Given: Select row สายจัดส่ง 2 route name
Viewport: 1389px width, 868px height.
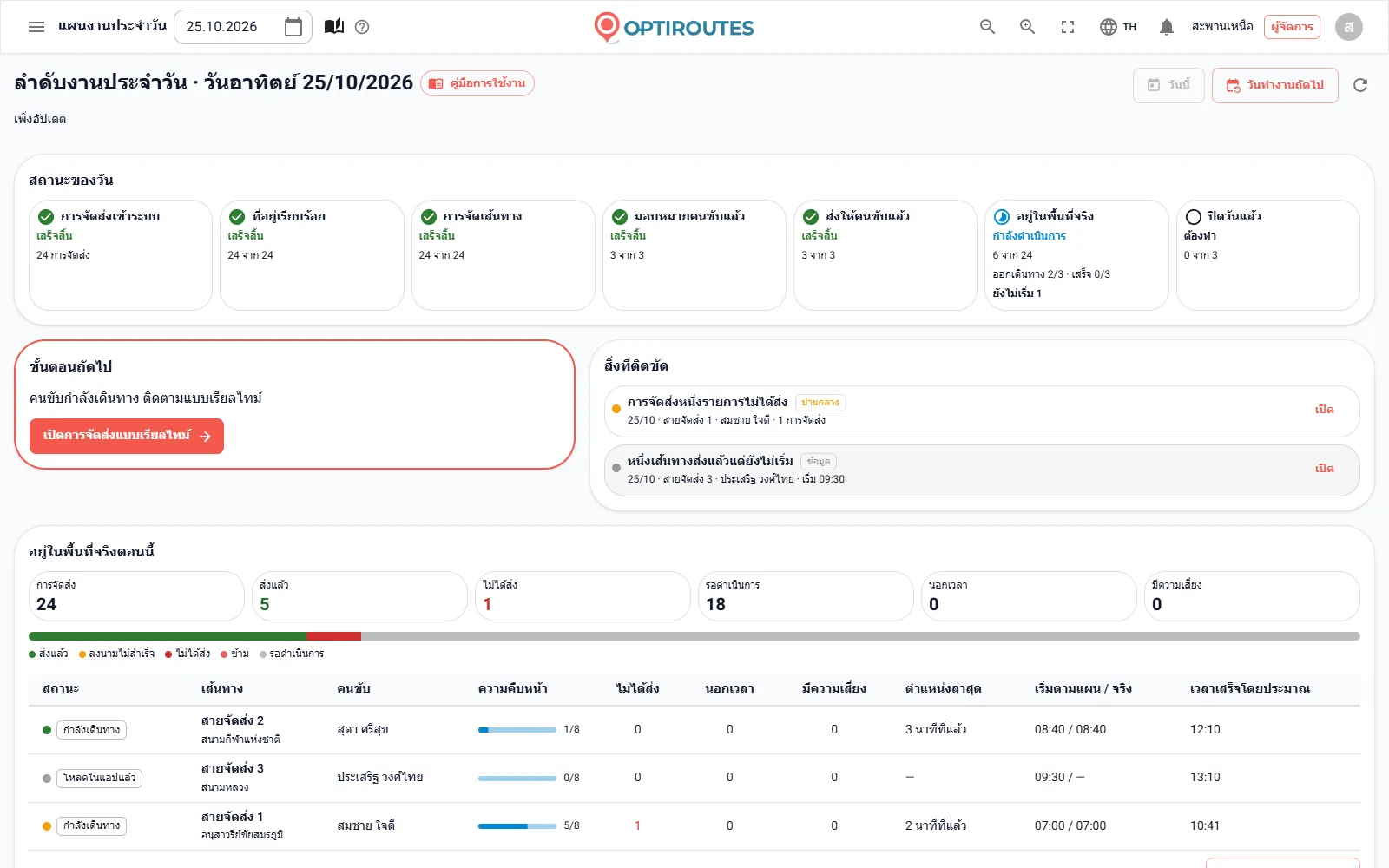Looking at the screenshot, I should coord(232,720).
